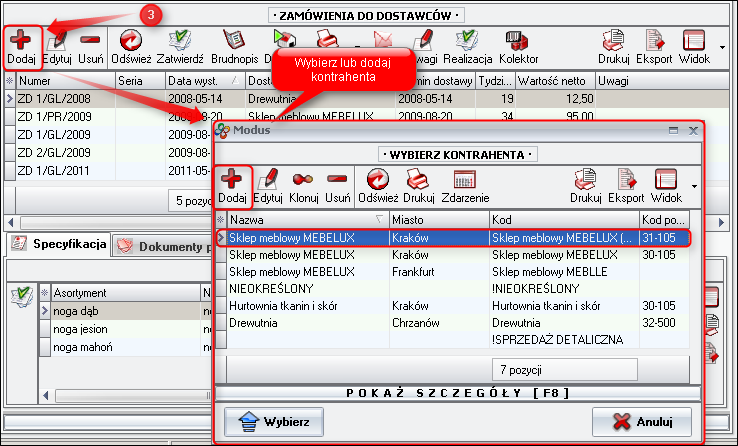Expand main toolbar overflow arrow next to Widok

(x=722, y=46)
